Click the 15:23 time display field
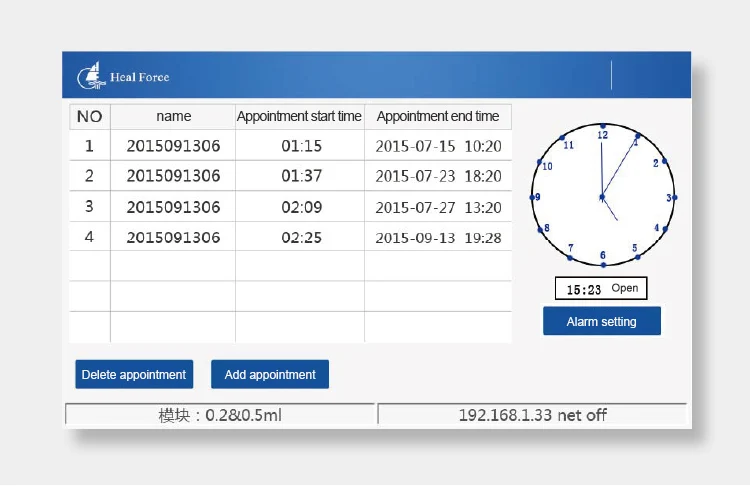The width and height of the screenshot is (750, 486). click(583, 290)
